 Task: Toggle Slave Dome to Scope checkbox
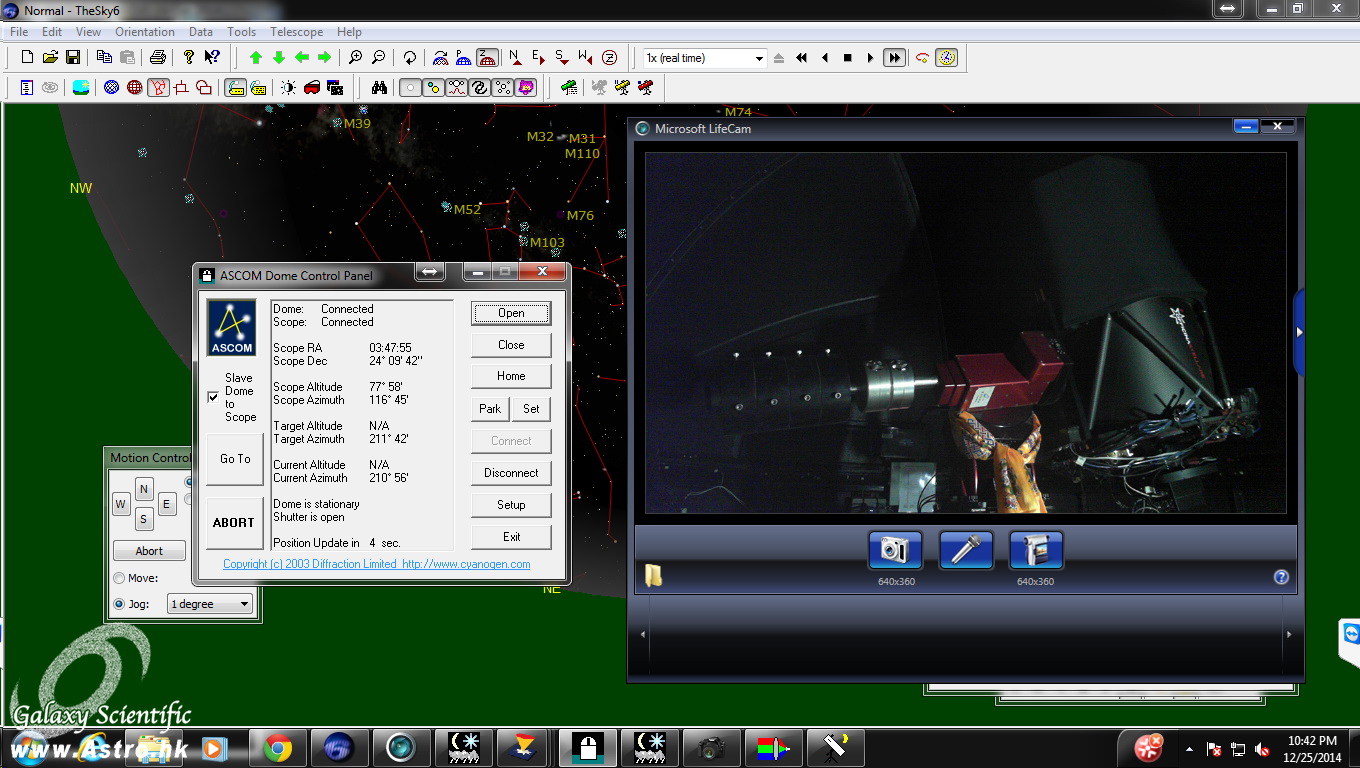tap(213, 397)
